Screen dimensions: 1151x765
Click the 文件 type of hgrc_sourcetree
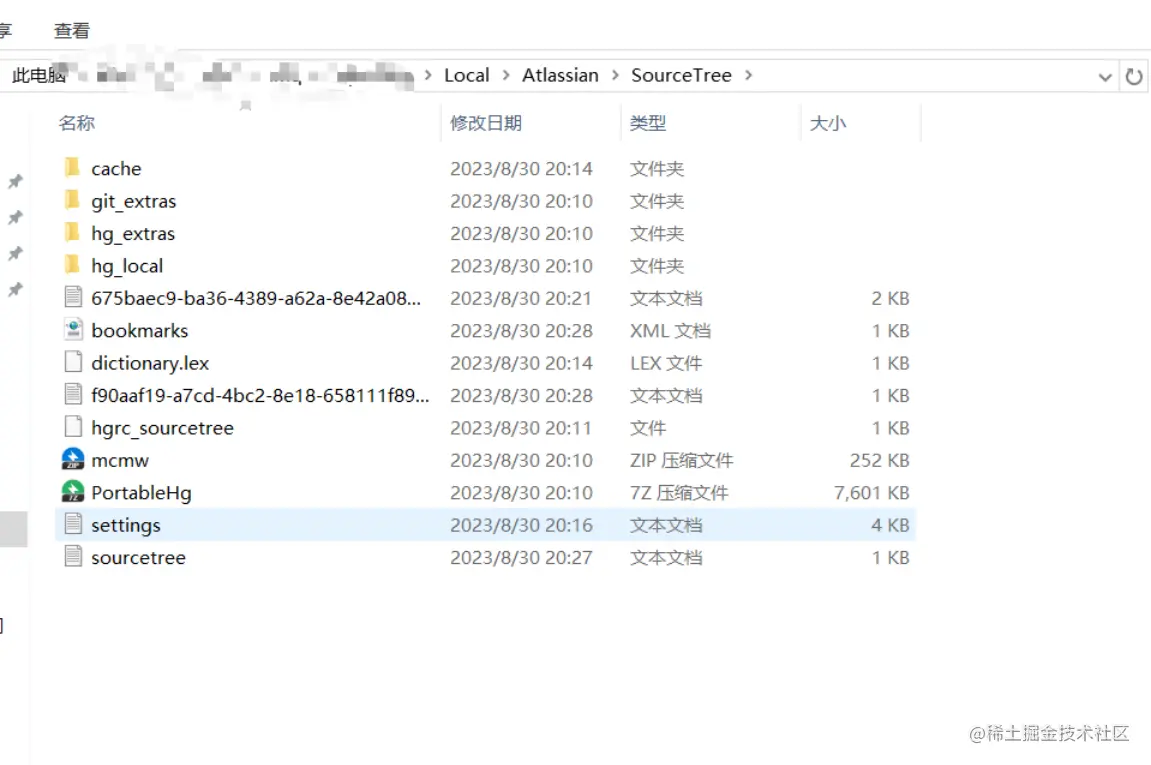coord(647,427)
